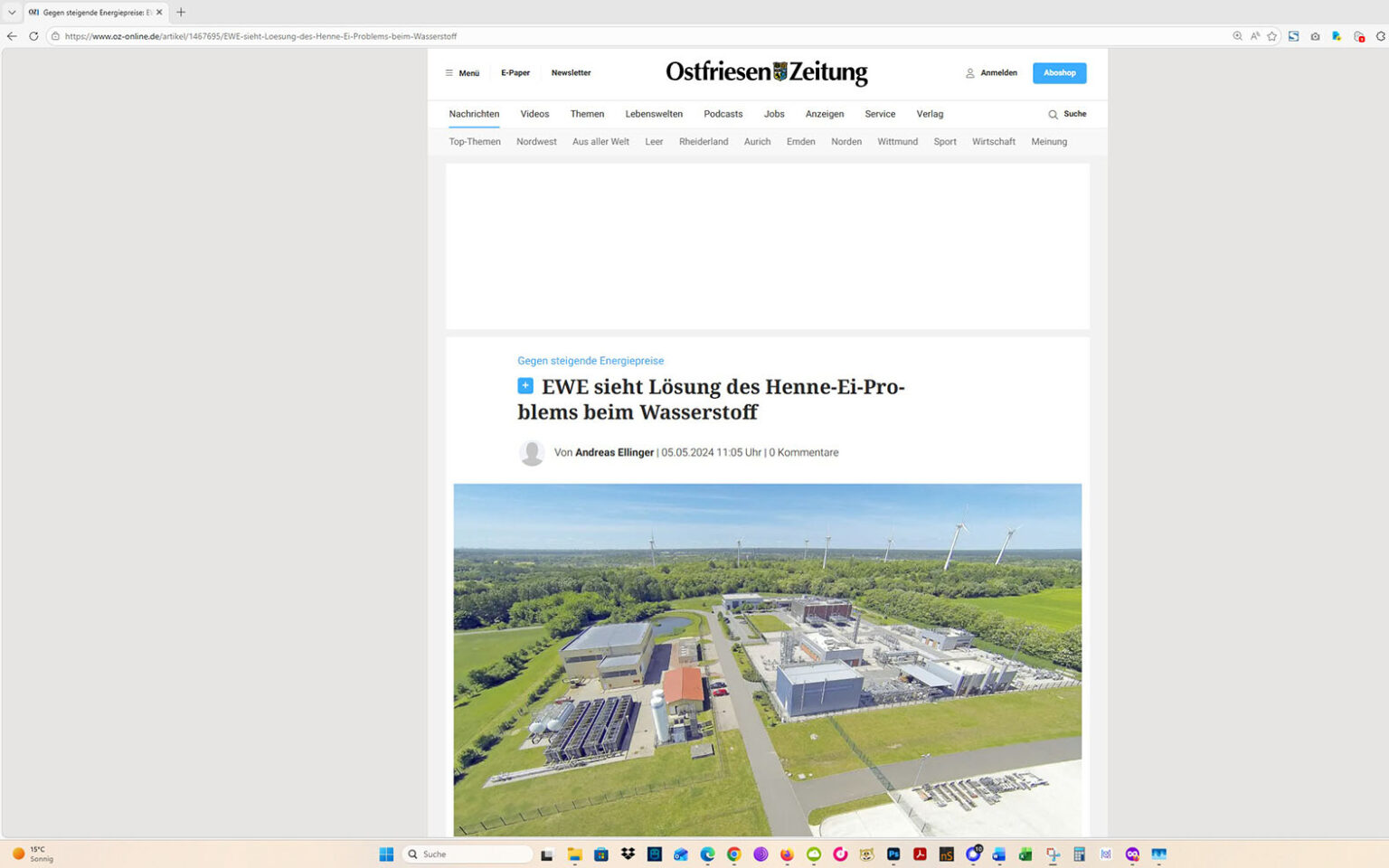Open the browser extensions icon with red badge
This screenshot has height=868, width=1389.
pyautogui.click(x=1358, y=36)
